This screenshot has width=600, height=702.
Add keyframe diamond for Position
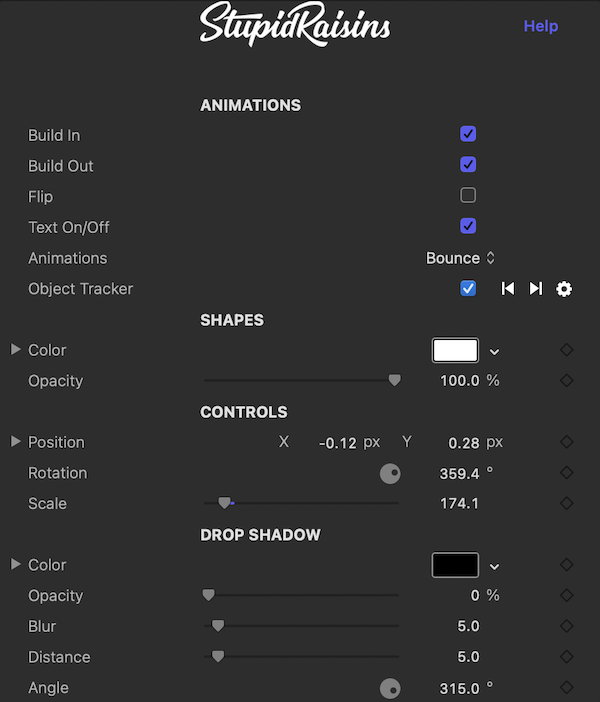tap(566, 442)
